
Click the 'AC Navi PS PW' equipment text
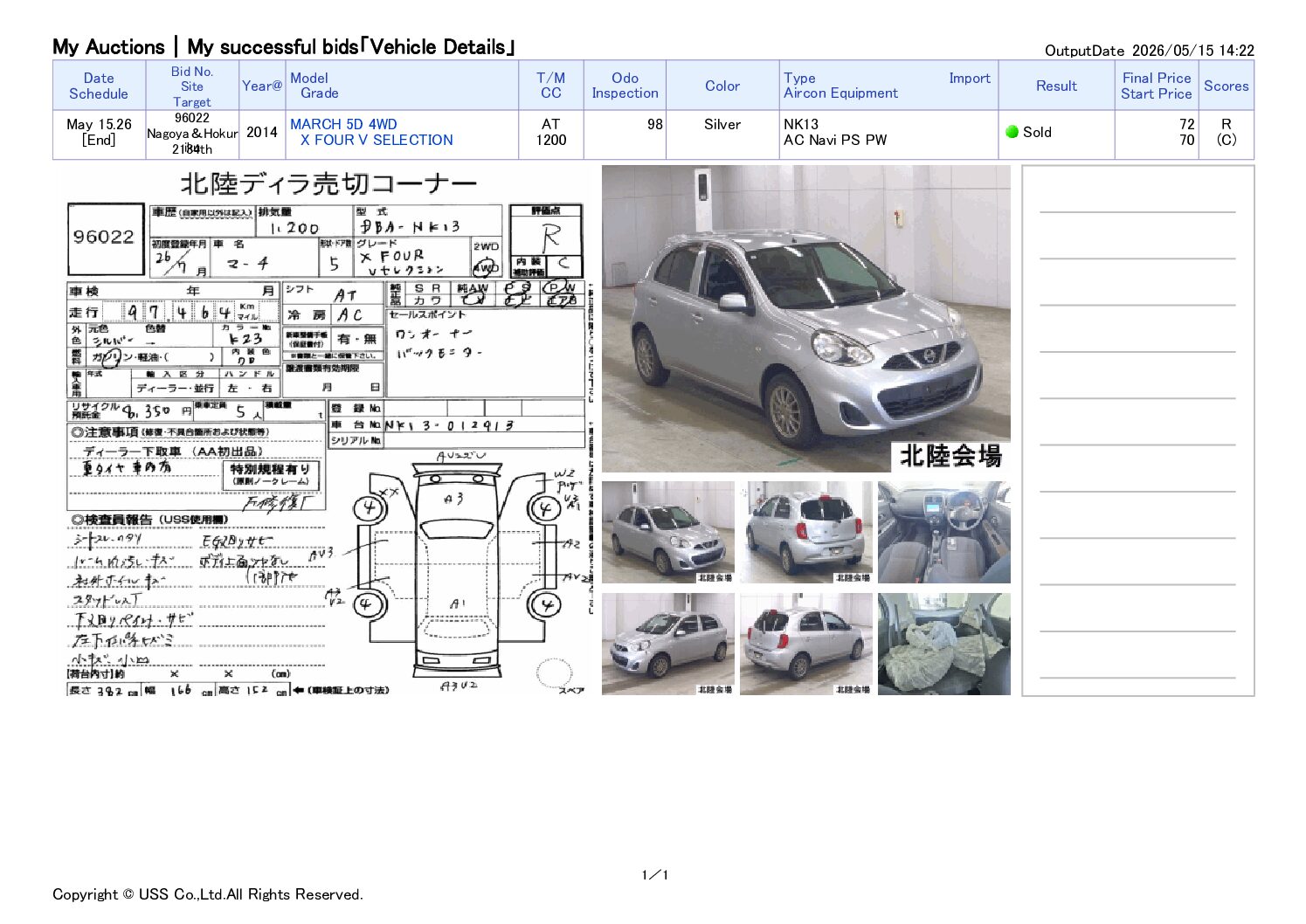[x=835, y=140]
